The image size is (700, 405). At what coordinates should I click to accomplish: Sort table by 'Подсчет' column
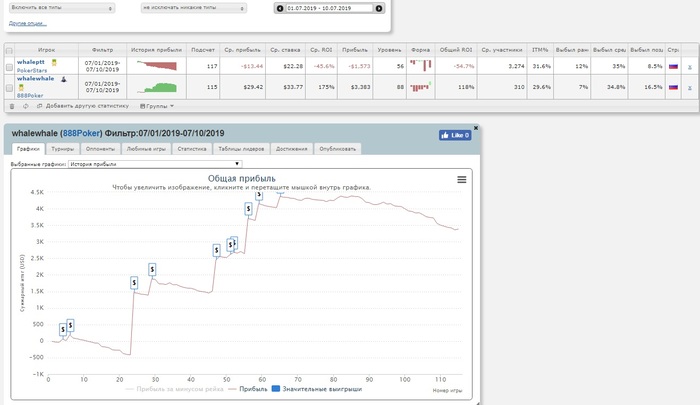pos(203,50)
